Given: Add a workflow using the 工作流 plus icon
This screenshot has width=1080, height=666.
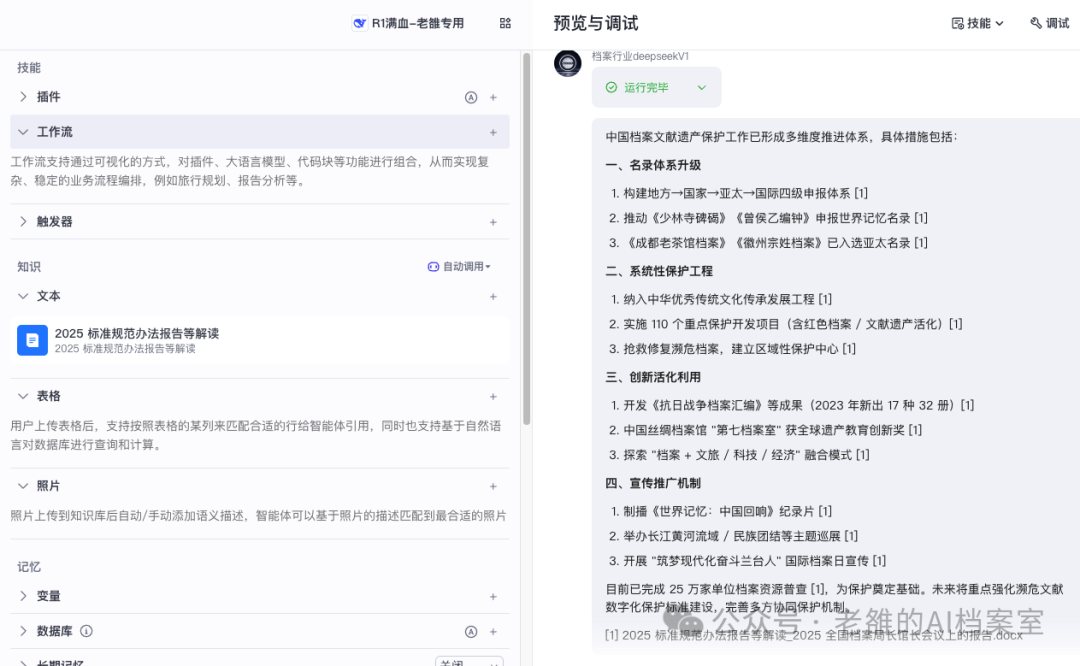Looking at the screenshot, I should (x=493, y=132).
